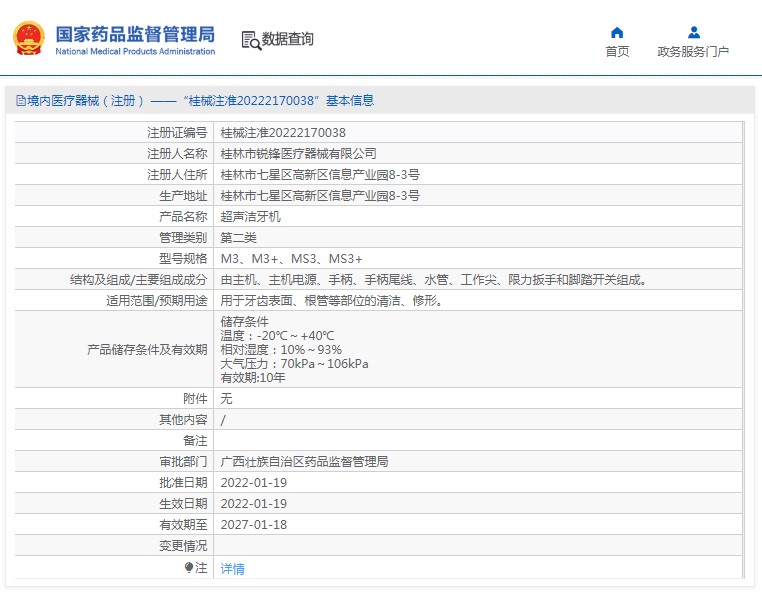The width and height of the screenshot is (762, 593).
Task: Click relative humidity line 10%～93%
Action: pos(281,350)
